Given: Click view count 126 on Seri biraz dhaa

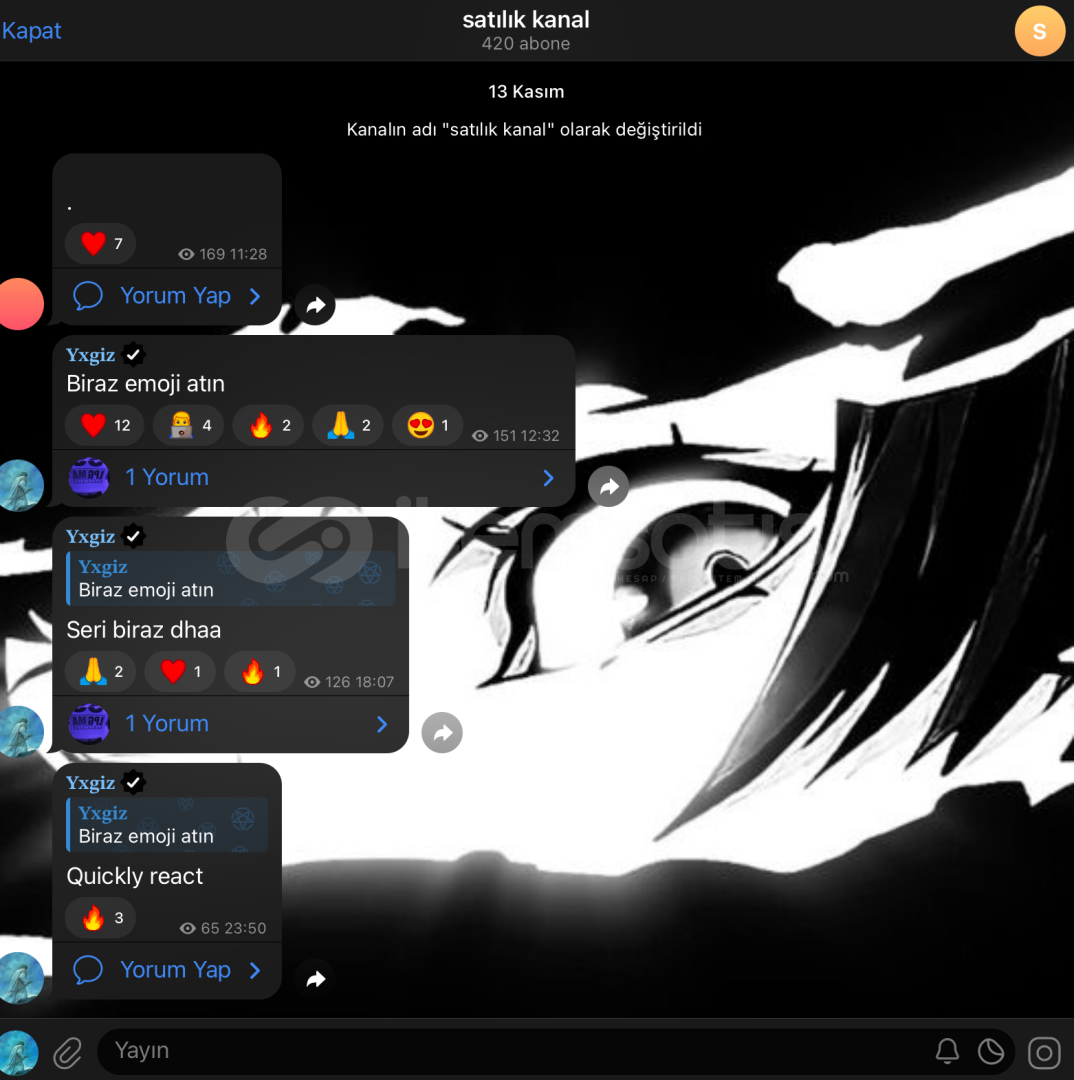Looking at the screenshot, I should pos(338,682).
